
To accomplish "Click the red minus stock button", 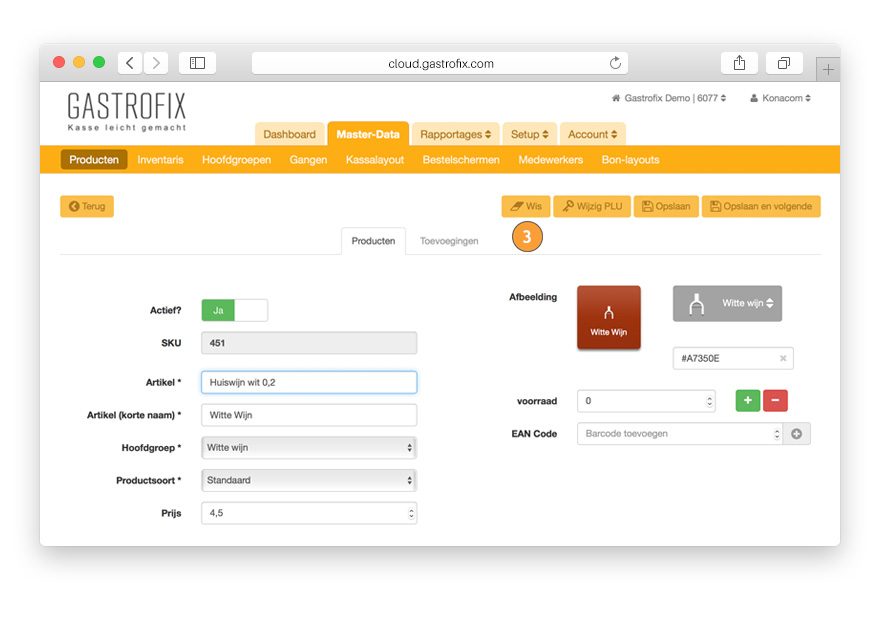I will pyautogui.click(x=775, y=401).
